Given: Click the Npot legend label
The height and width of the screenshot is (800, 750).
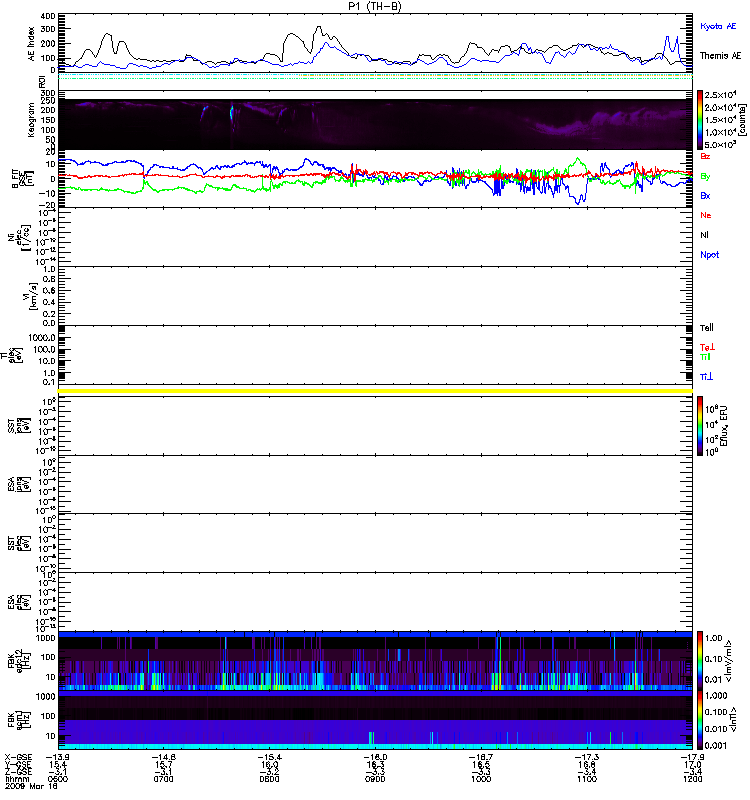Looking at the screenshot, I should pyautogui.click(x=710, y=255).
